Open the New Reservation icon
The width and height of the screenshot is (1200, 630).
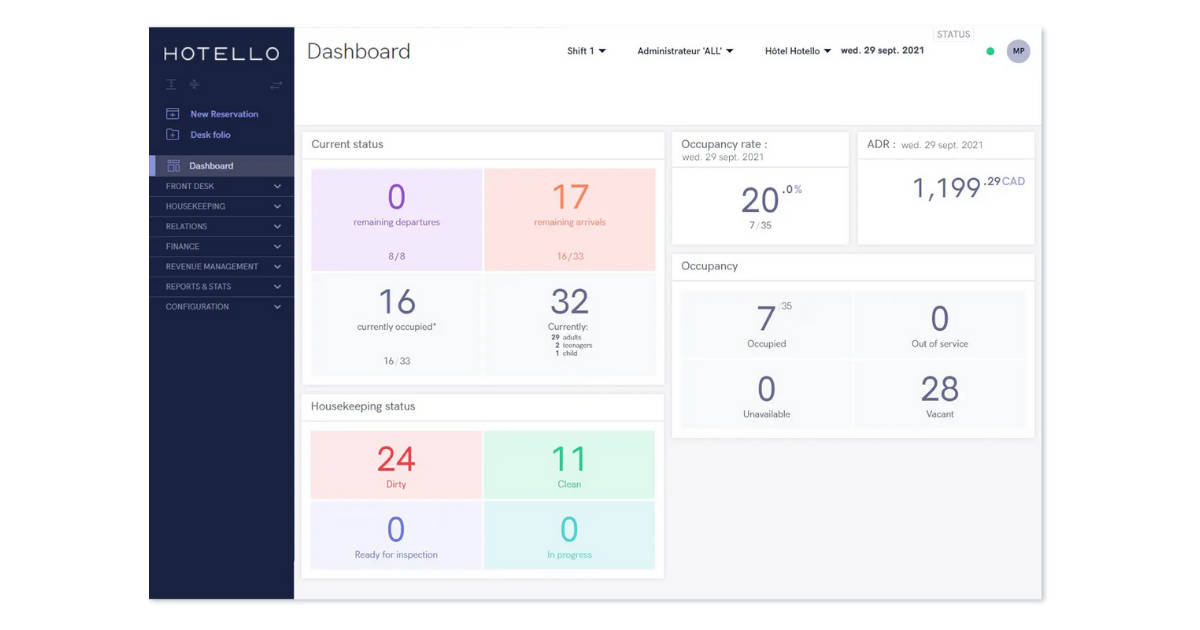point(171,113)
